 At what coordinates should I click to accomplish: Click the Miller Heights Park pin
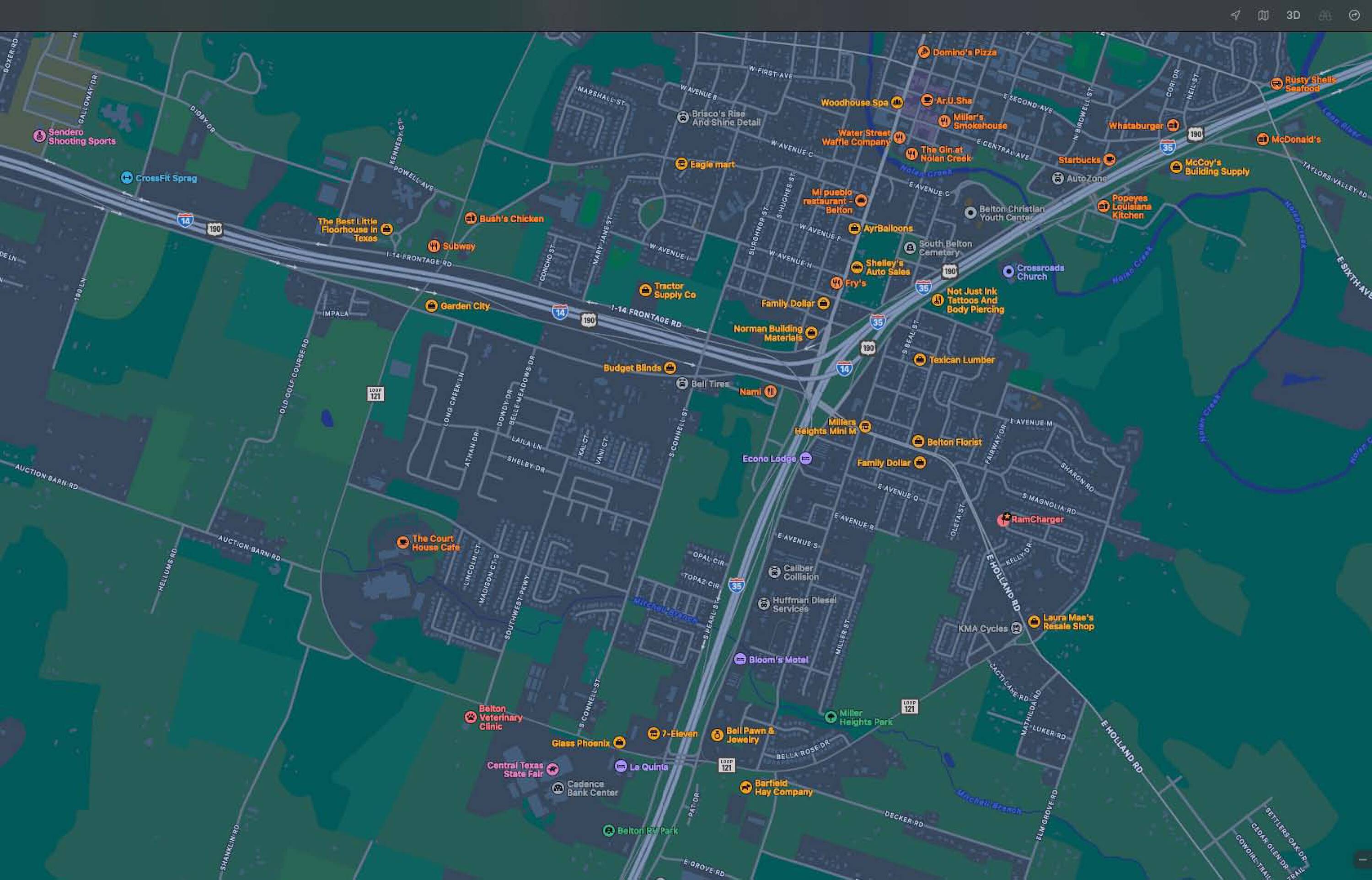coord(831,717)
